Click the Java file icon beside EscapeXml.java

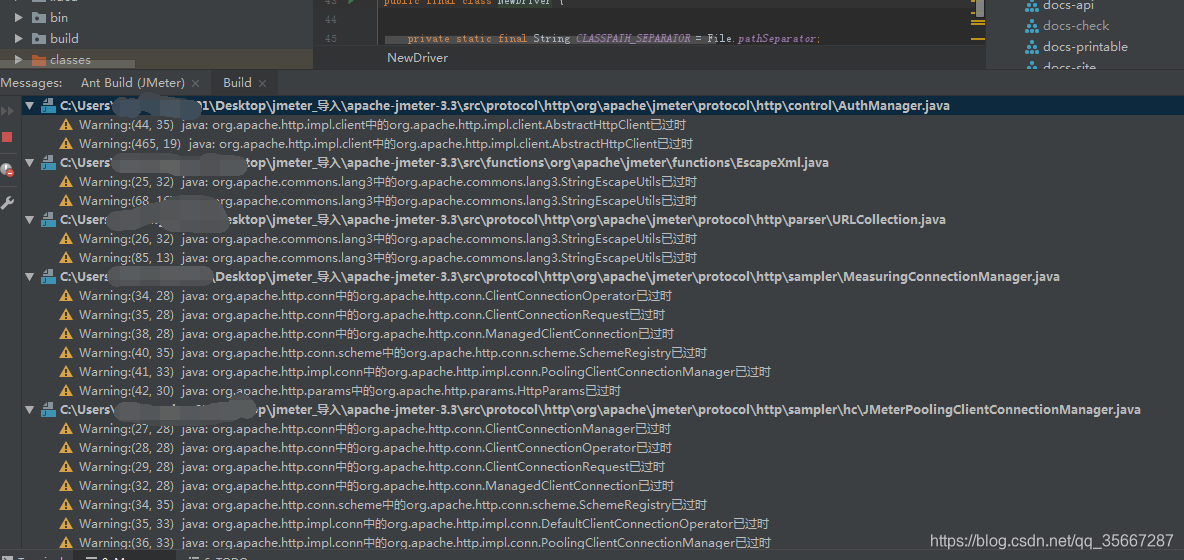tap(48, 162)
